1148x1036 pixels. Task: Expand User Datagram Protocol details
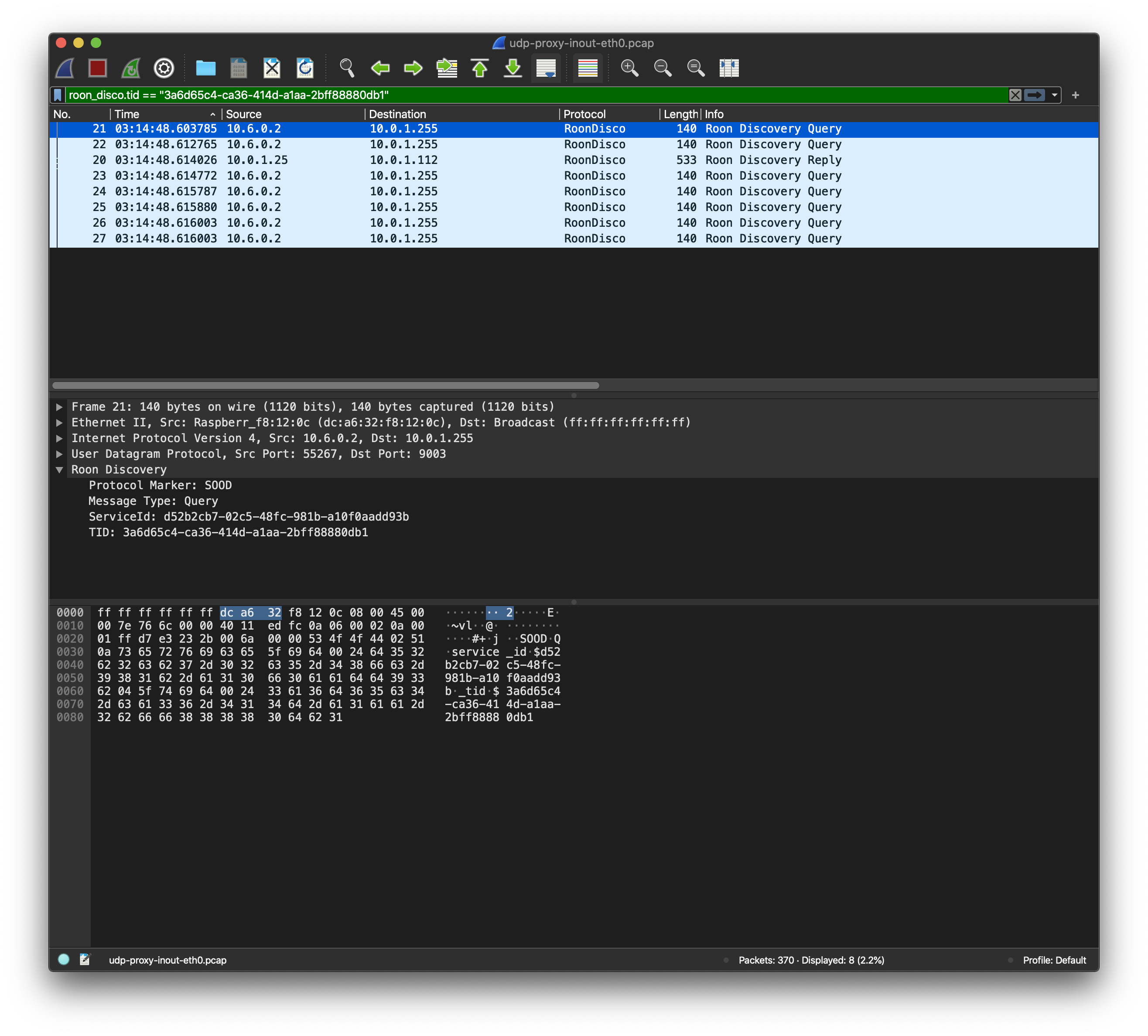pyautogui.click(x=59, y=454)
